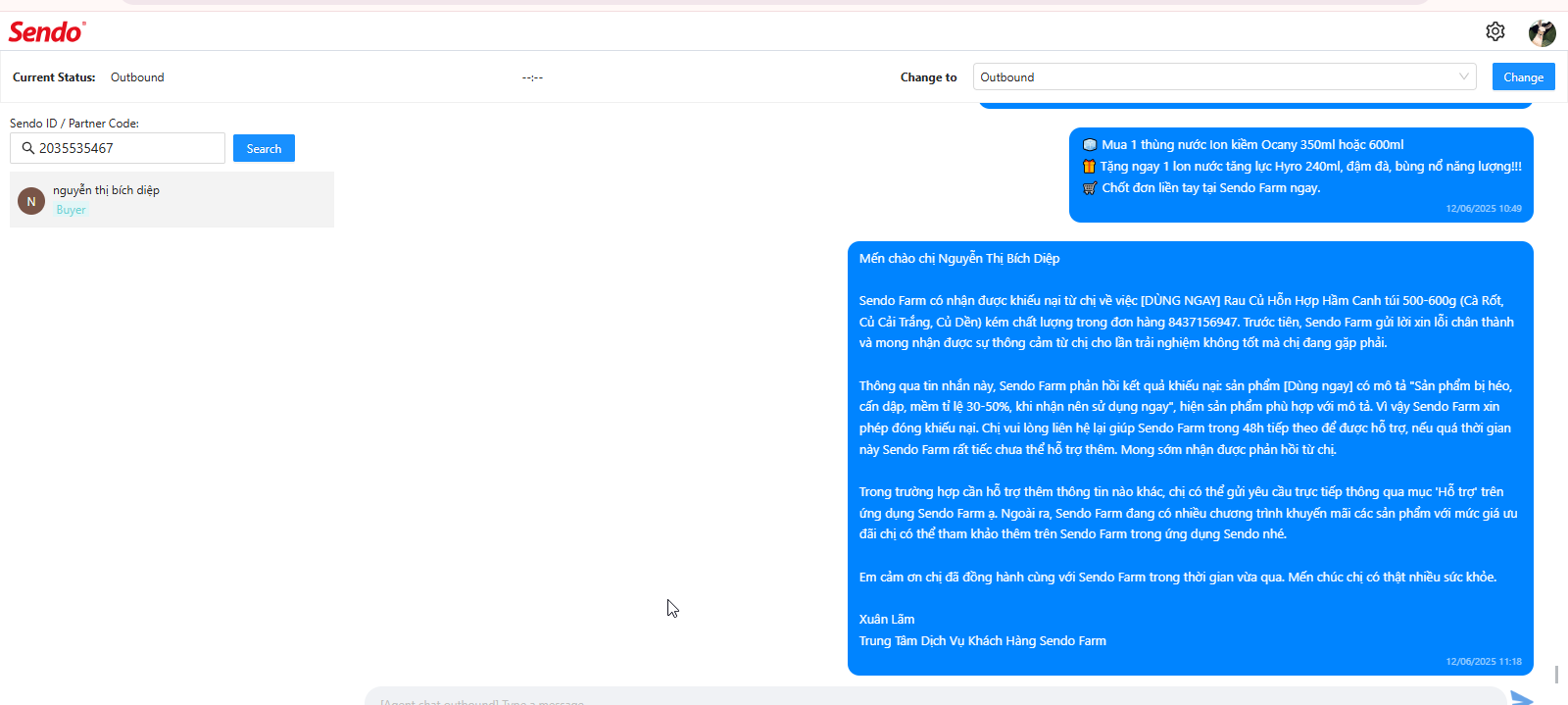The width and height of the screenshot is (1568, 705).
Task: Click the N avatar of nguyễn thị bích diệp
Action: click(31, 201)
